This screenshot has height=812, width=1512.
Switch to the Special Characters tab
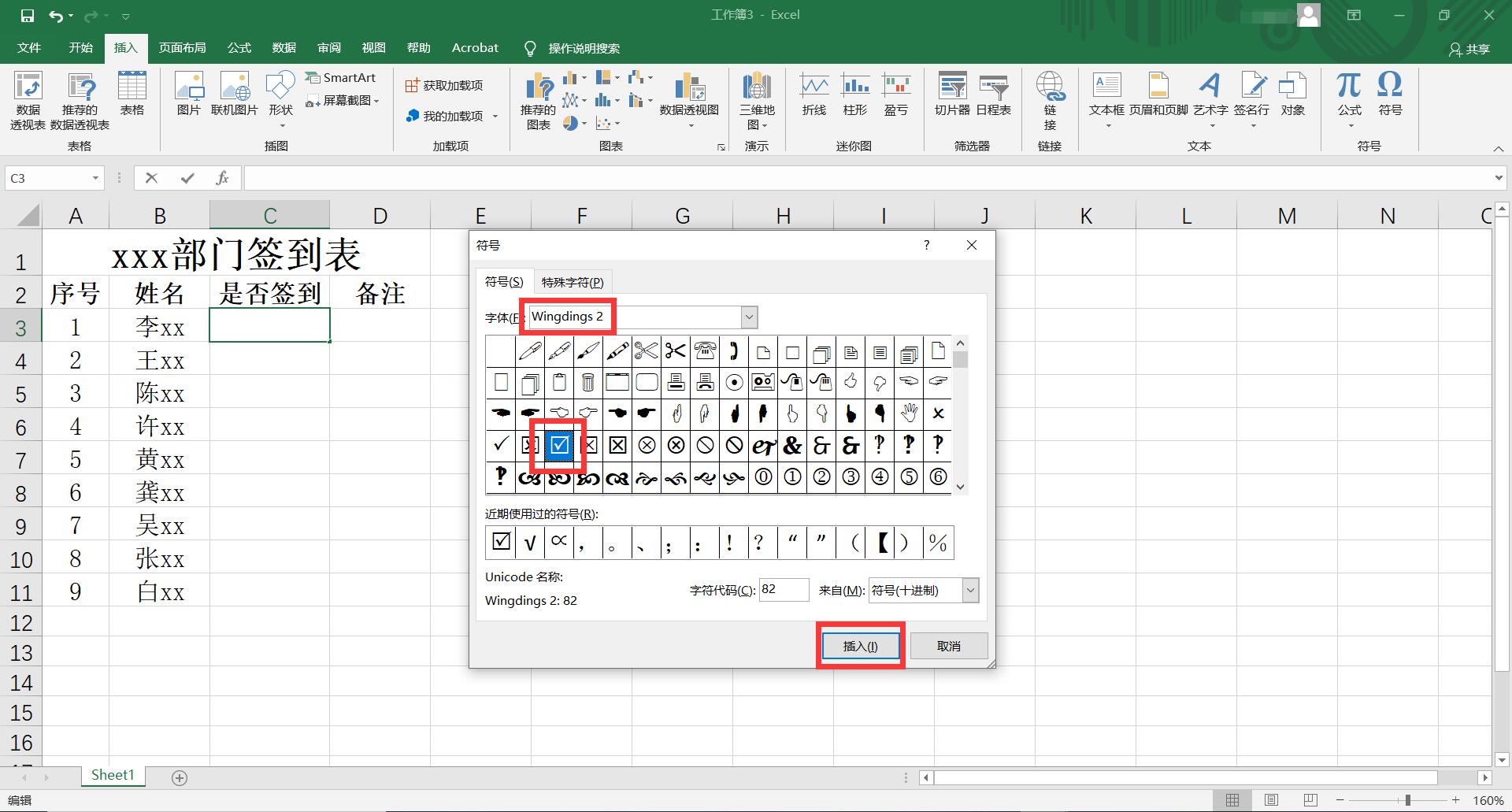(x=573, y=282)
